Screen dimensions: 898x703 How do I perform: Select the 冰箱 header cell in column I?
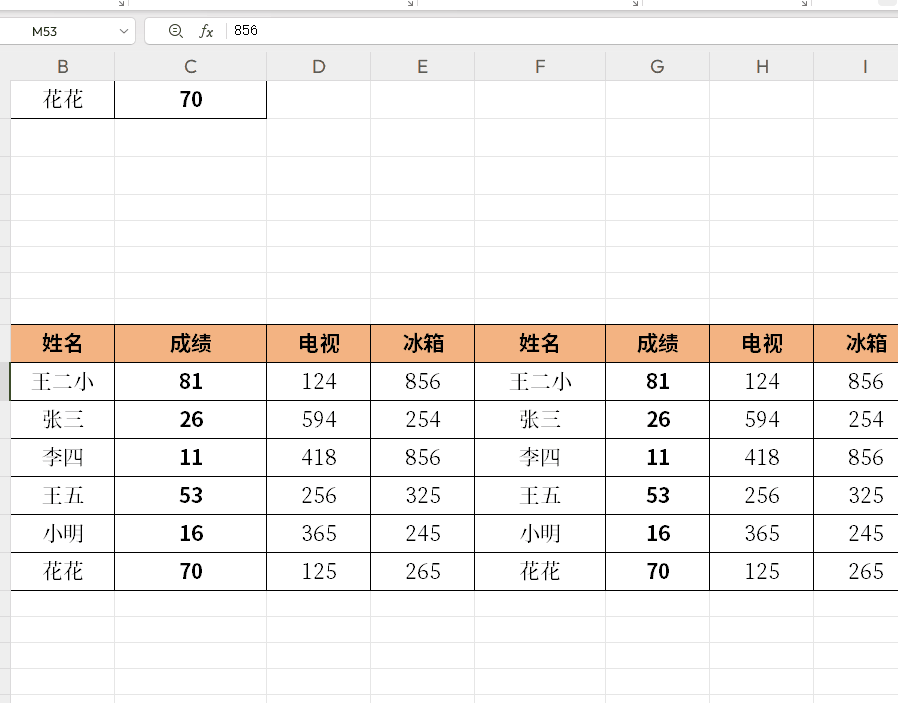point(856,343)
